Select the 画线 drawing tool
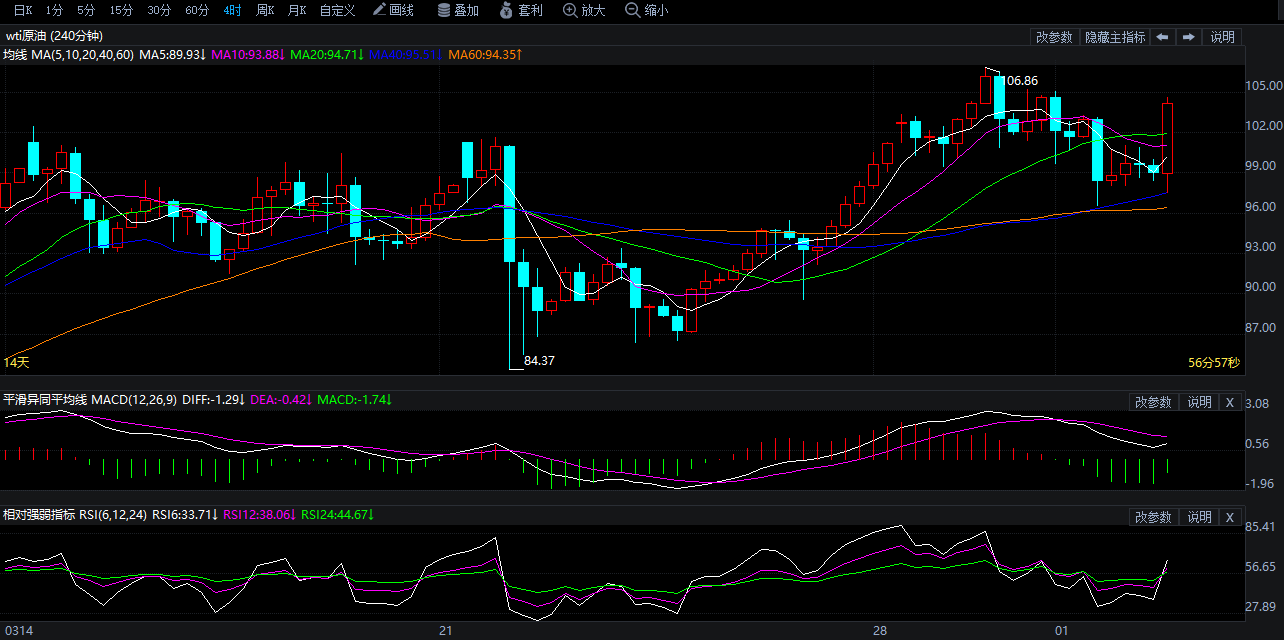The image size is (1284, 640). (x=393, y=11)
